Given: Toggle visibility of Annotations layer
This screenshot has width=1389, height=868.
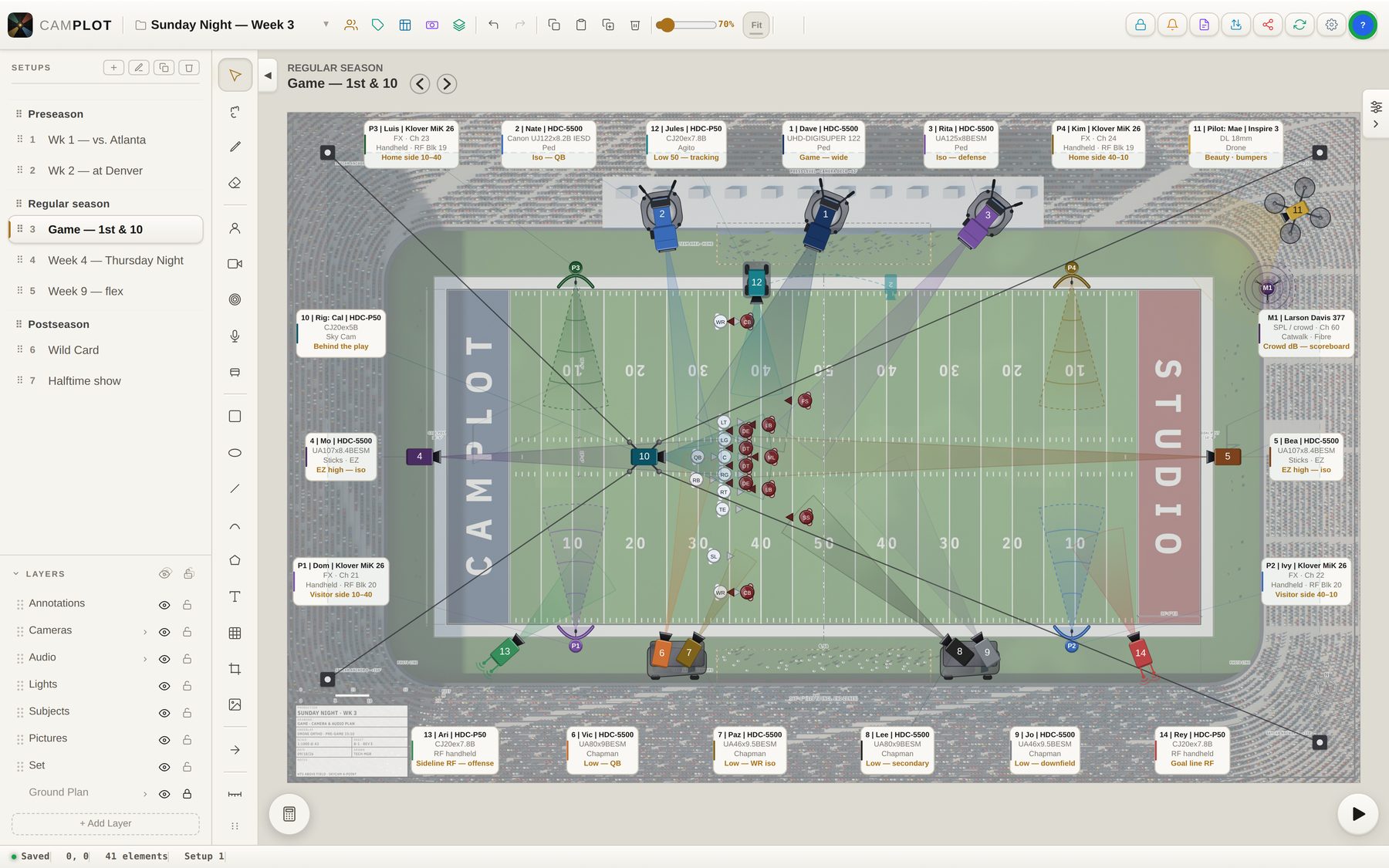Looking at the screenshot, I should coord(164,605).
